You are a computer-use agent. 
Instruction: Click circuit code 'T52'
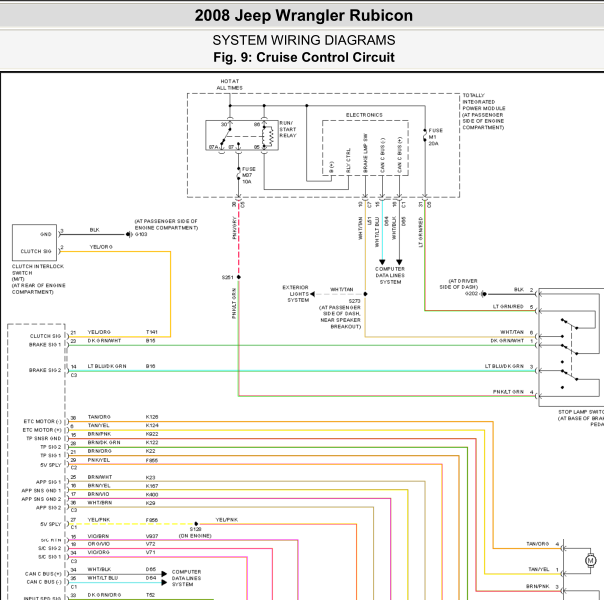(151, 595)
